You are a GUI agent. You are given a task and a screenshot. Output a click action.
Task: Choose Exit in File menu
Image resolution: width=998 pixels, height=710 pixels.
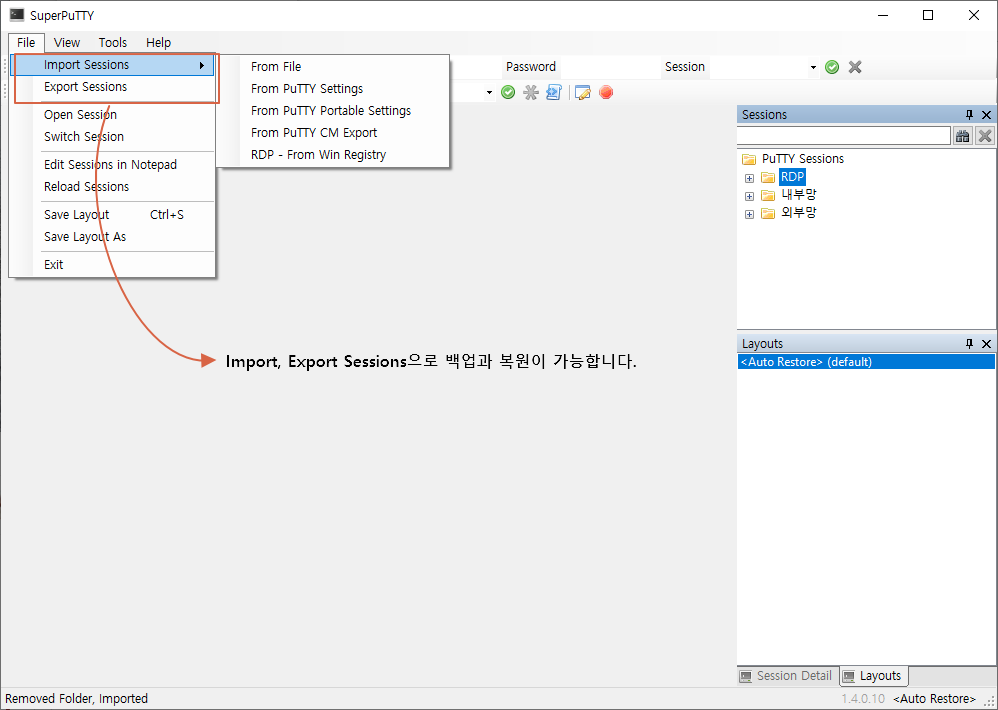tap(113, 265)
